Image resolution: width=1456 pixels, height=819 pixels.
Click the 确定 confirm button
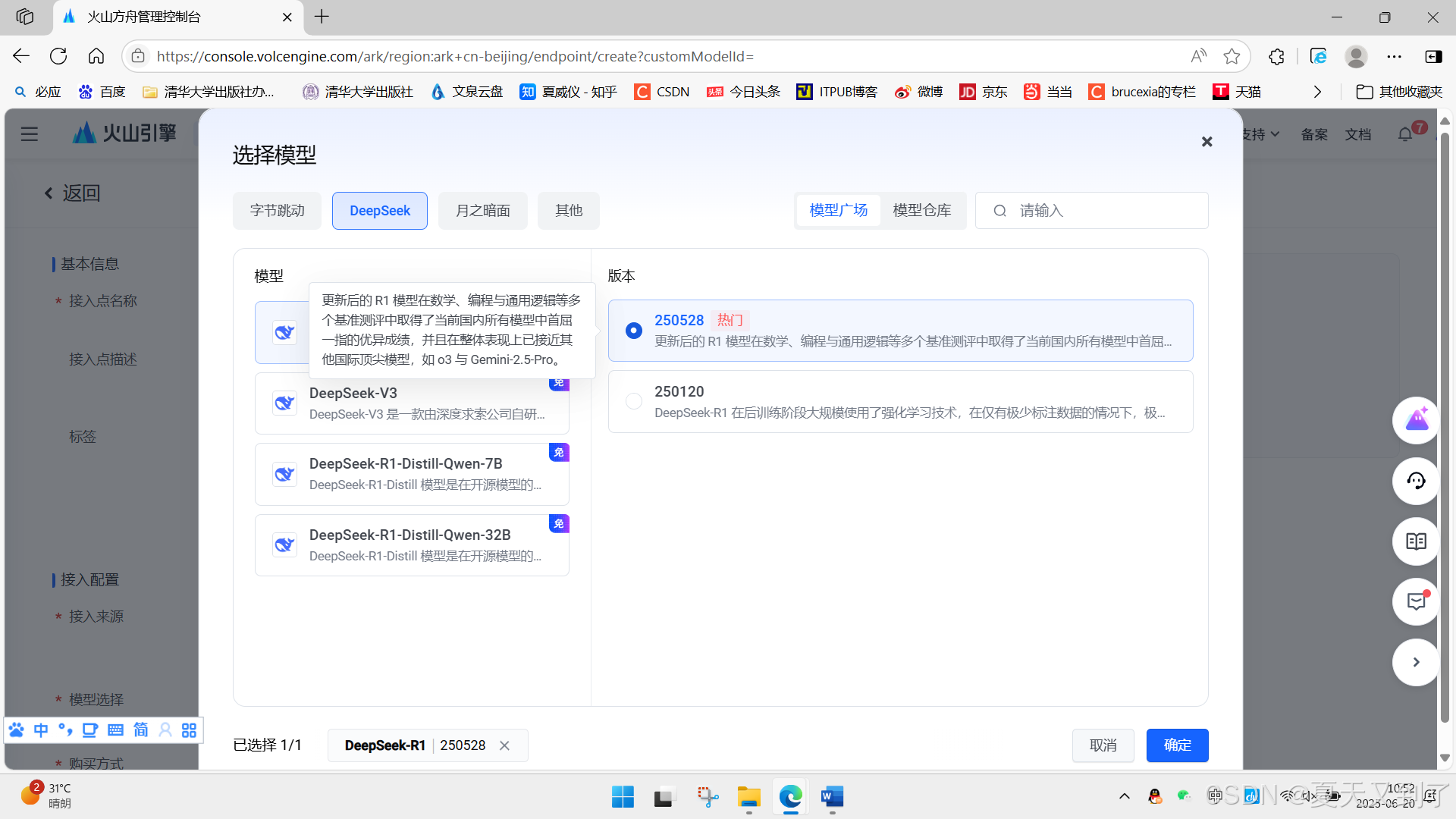click(x=1177, y=745)
